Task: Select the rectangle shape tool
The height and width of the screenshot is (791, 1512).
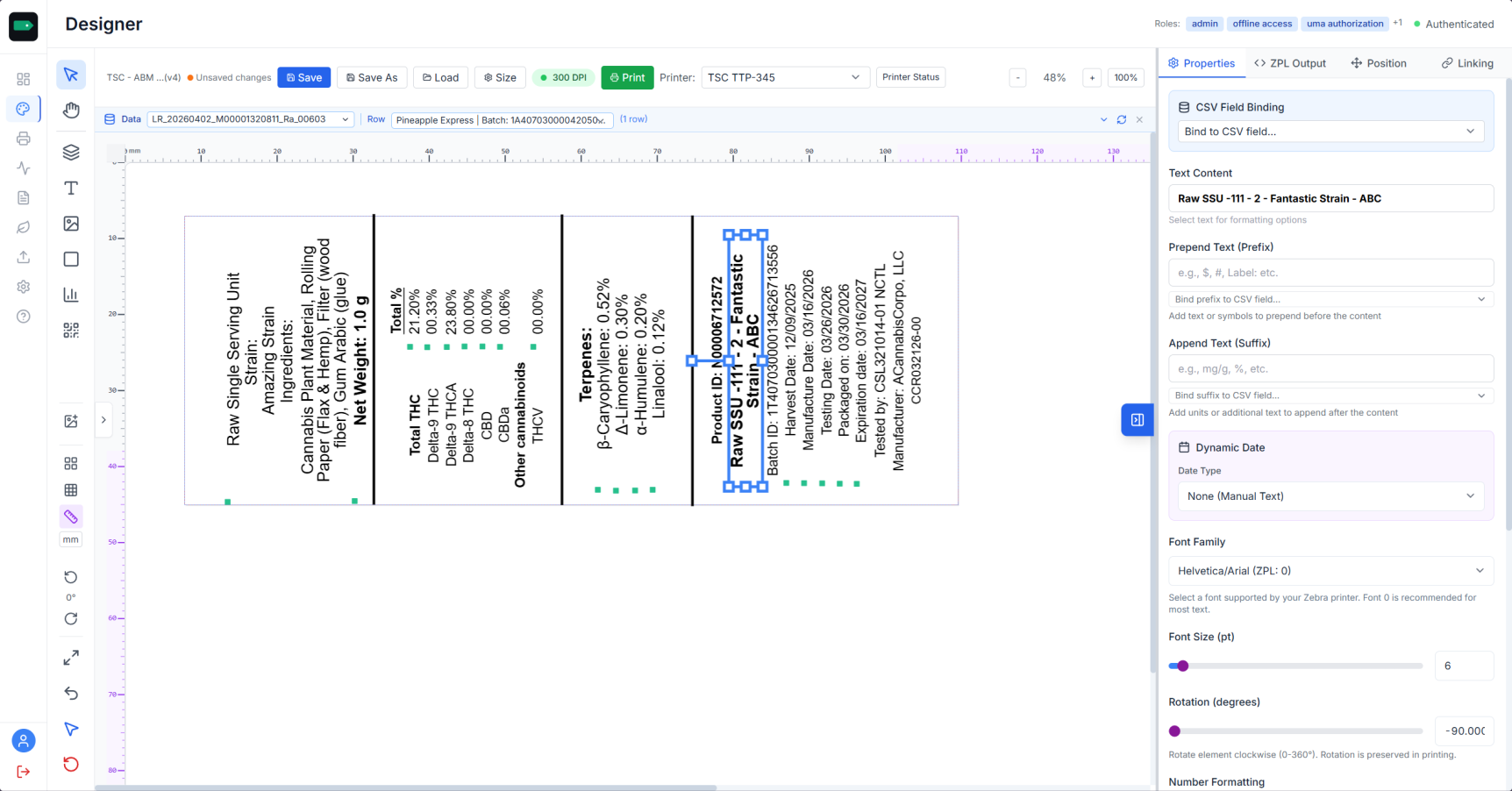Action: click(x=71, y=260)
